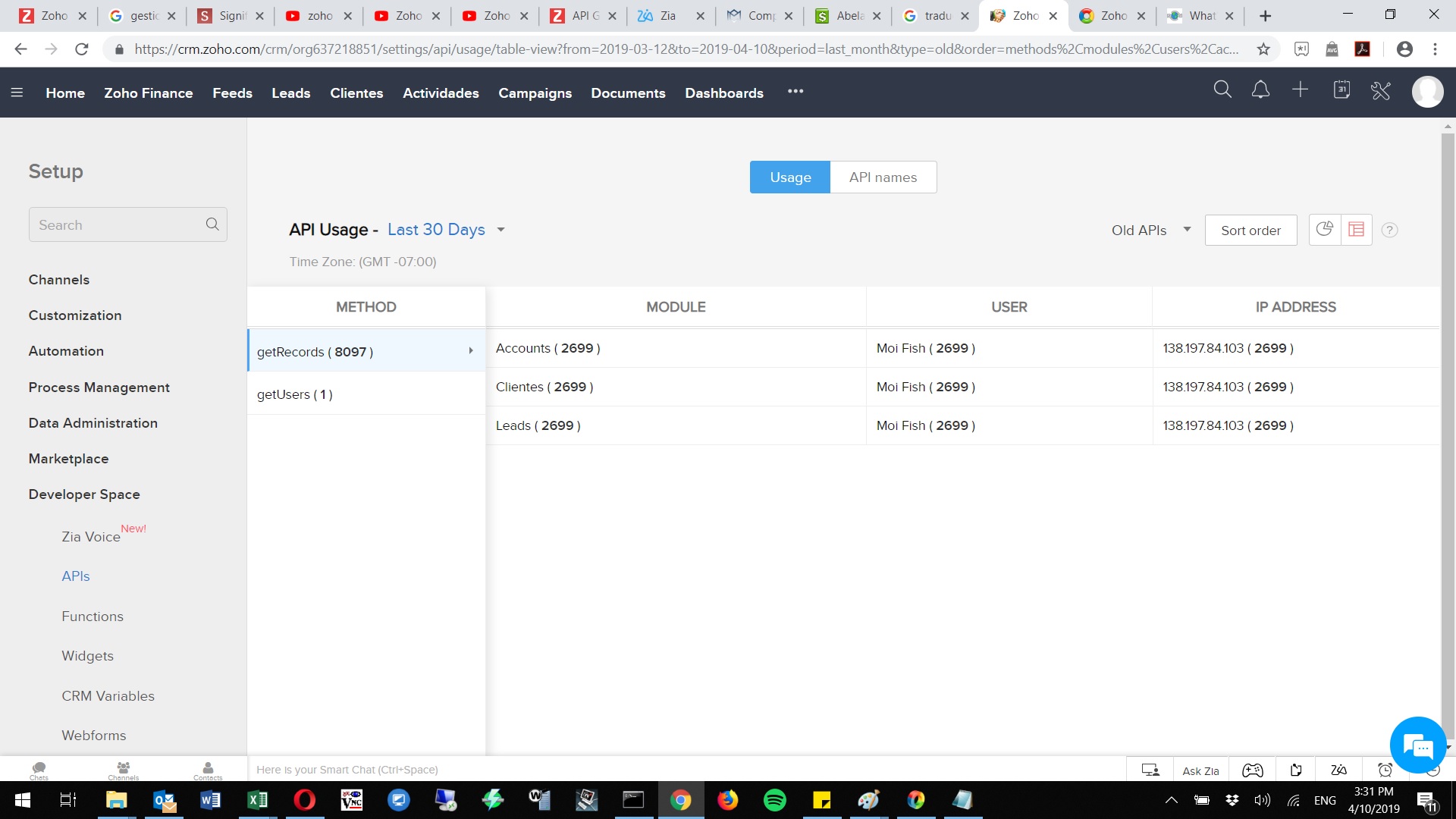Open the CRM Variables link
Image resolution: width=1456 pixels, height=819 pixels.
(108, 695)
